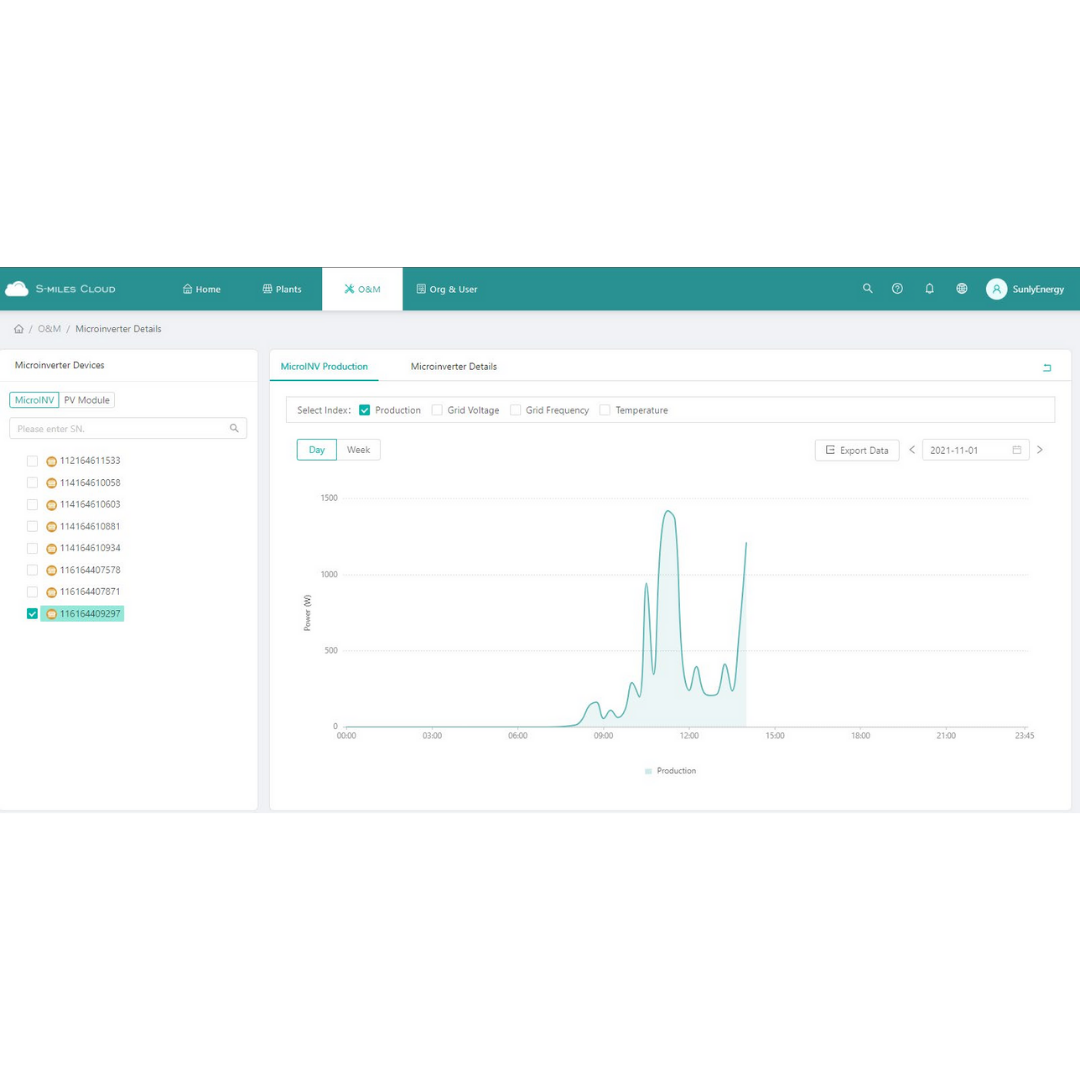Open the Plants menu in top navigation
Image resolution: width=1080 pixels, height=1080 pixels.
[282, 289]
